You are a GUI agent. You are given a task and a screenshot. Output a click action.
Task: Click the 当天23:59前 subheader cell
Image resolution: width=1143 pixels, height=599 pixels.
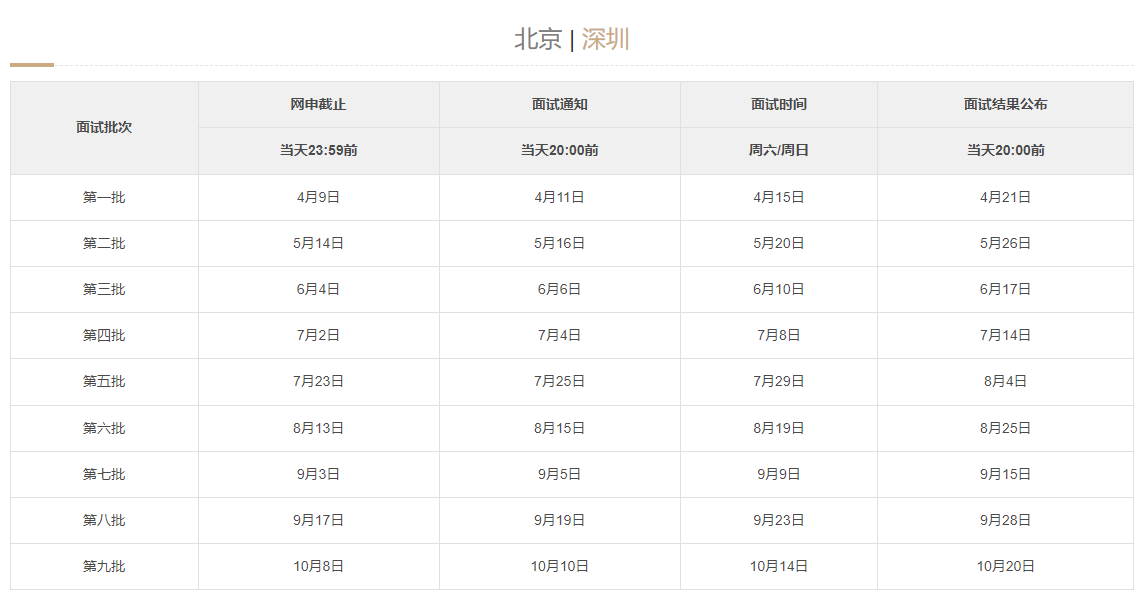pos(319,151)
